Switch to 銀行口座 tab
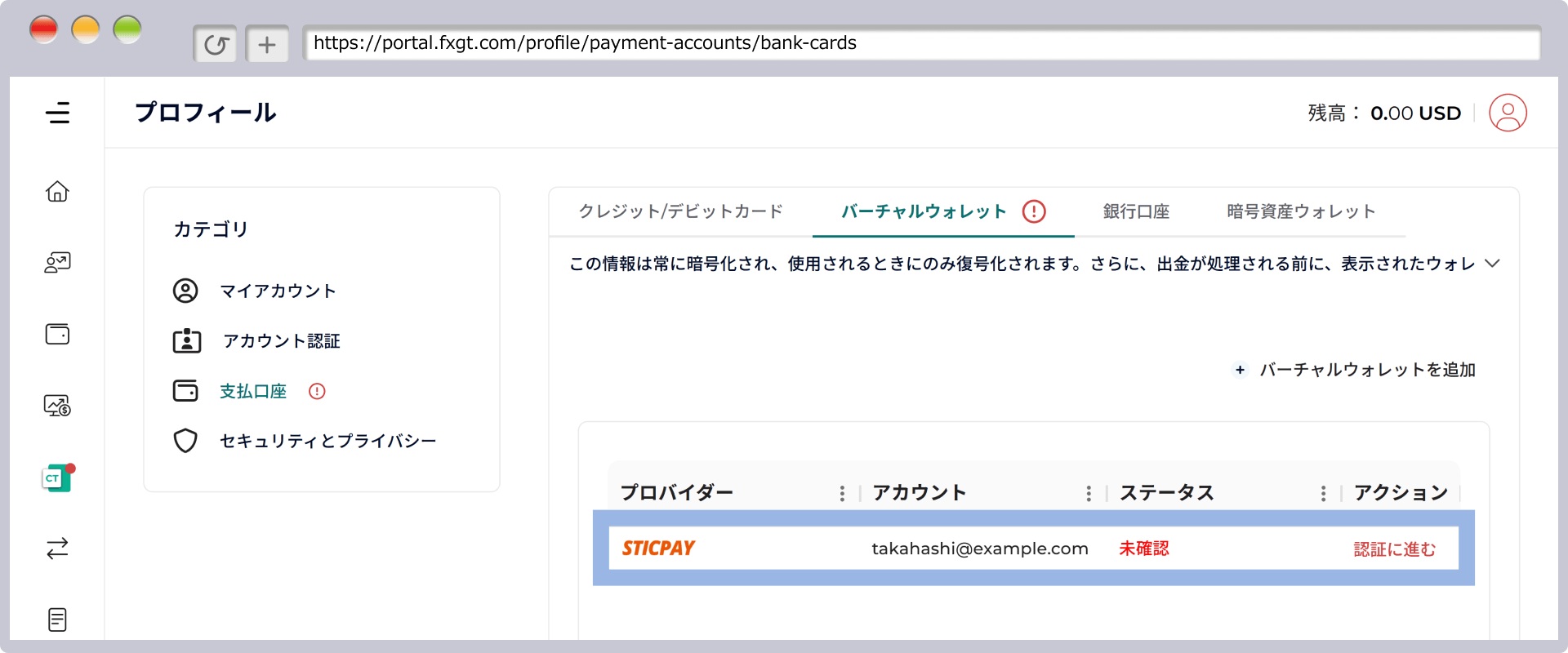Image resolution: width=1568 pixels, height=653 pixels. 1136,211
